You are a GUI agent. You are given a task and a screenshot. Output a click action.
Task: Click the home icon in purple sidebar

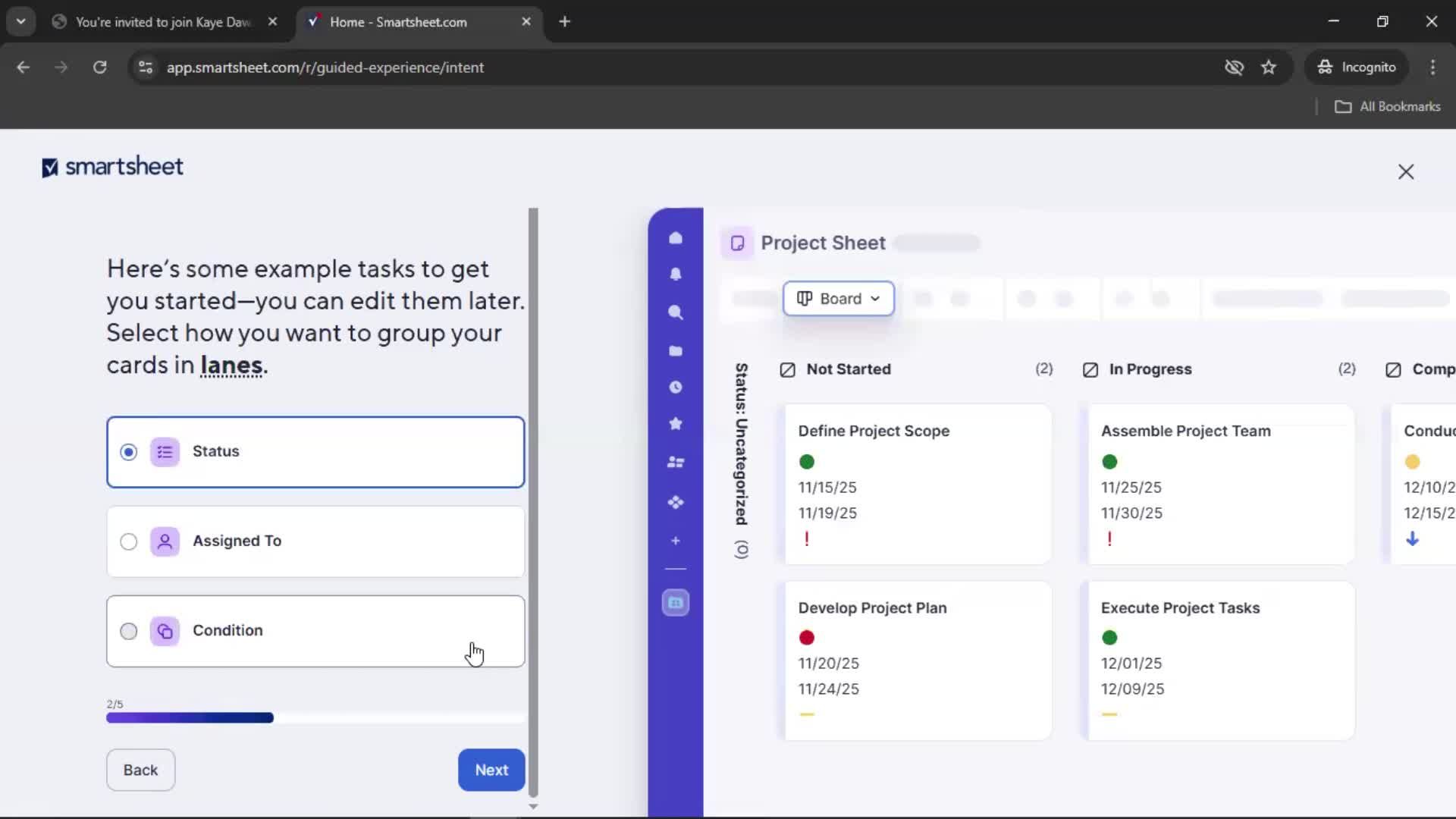[675, 238]
